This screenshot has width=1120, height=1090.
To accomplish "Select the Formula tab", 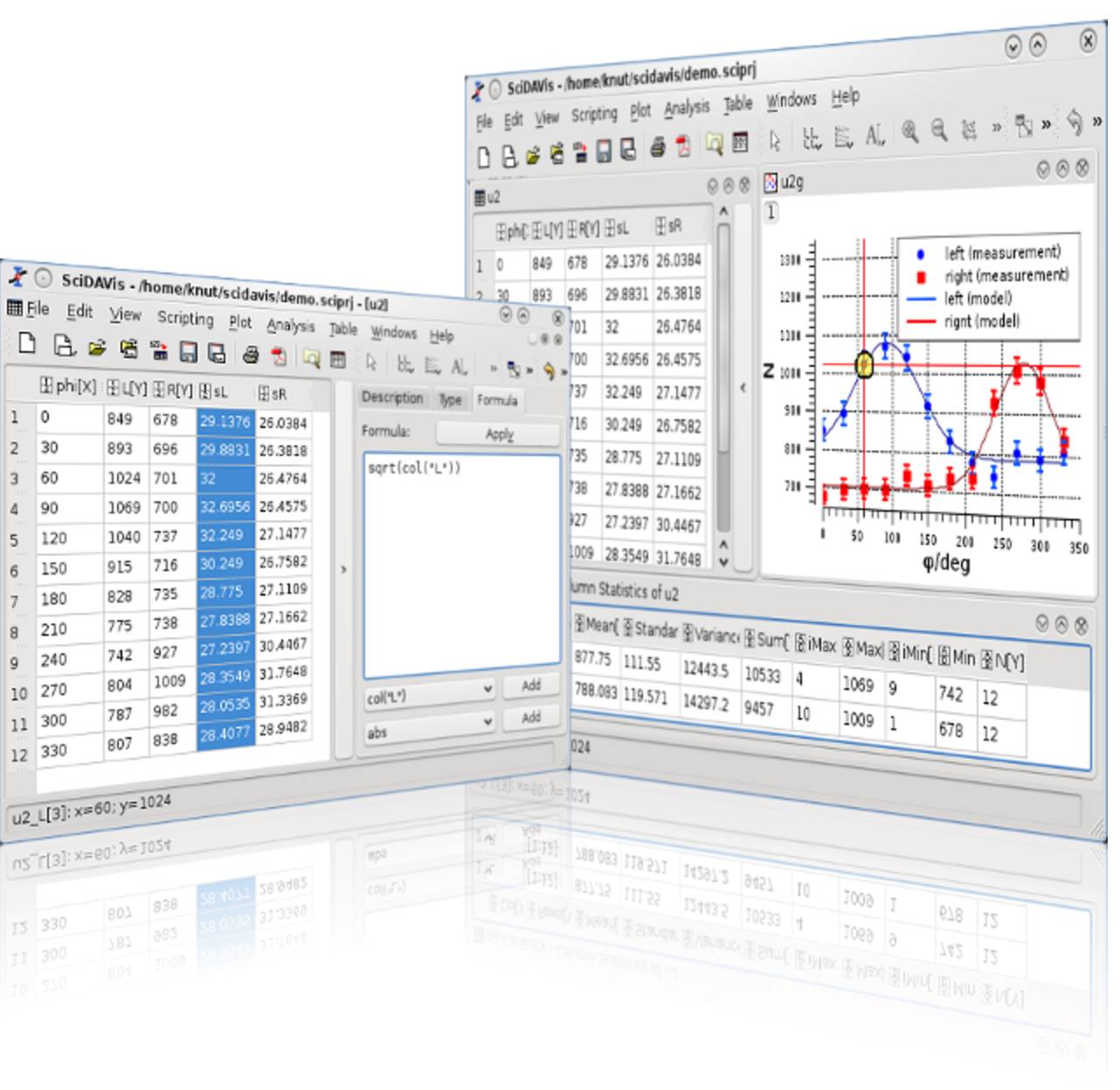I will [x=497, y=400].
